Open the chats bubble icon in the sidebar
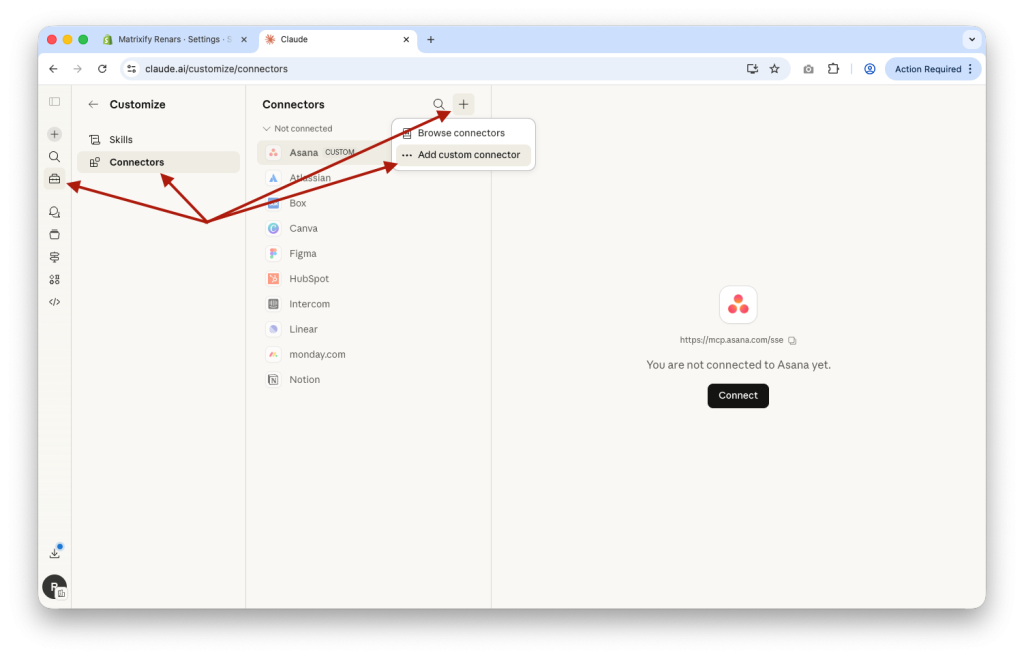 (54, 211)
